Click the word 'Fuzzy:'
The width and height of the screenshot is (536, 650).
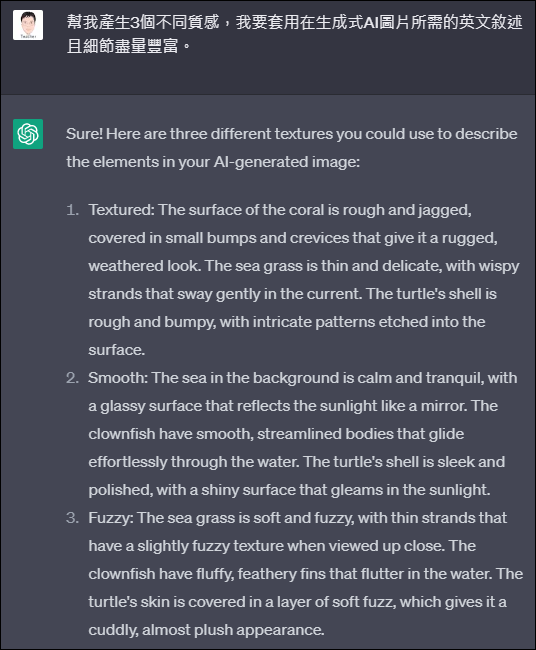[x=111, y=518]
